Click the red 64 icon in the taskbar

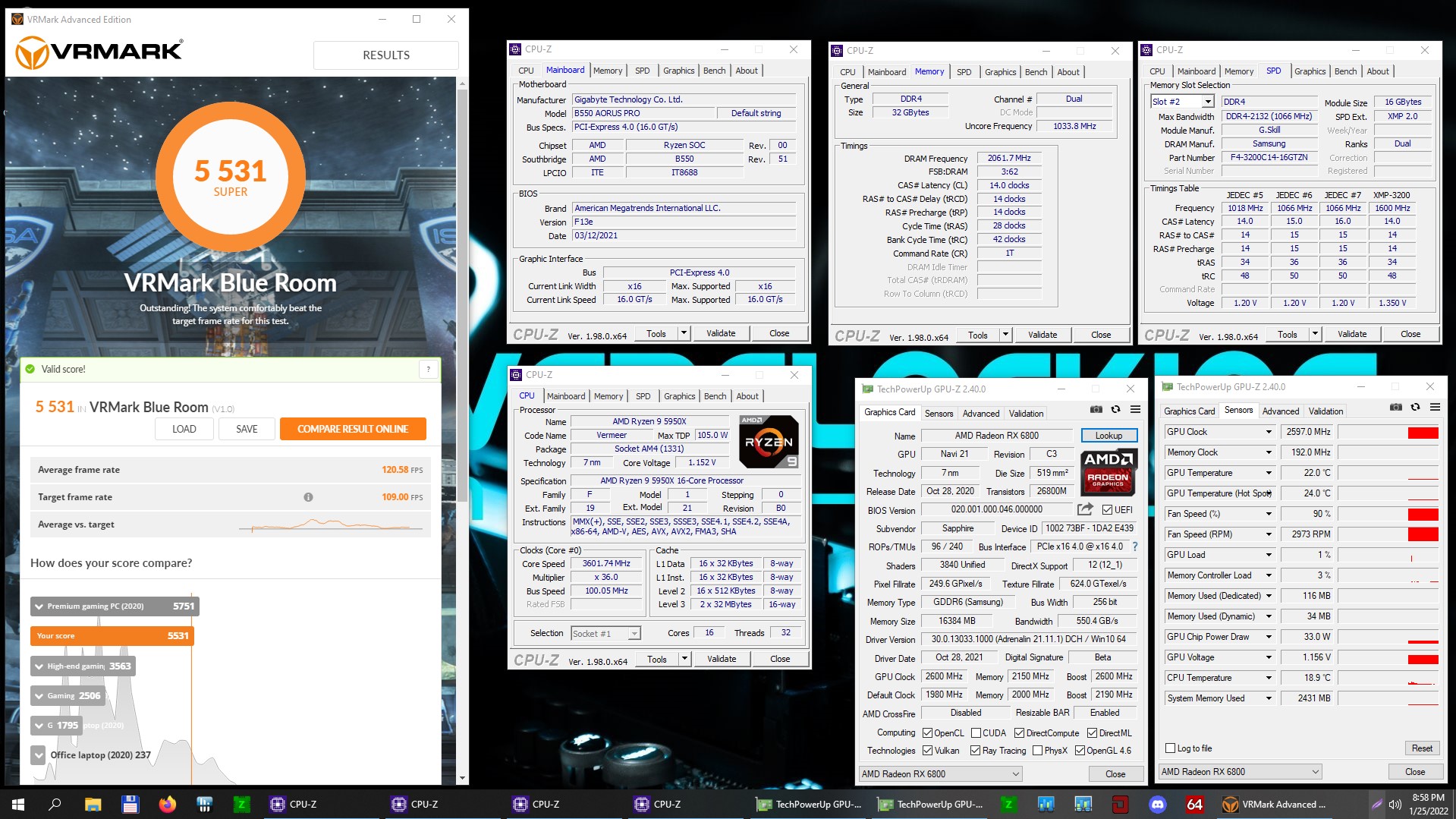(1194, 805)
